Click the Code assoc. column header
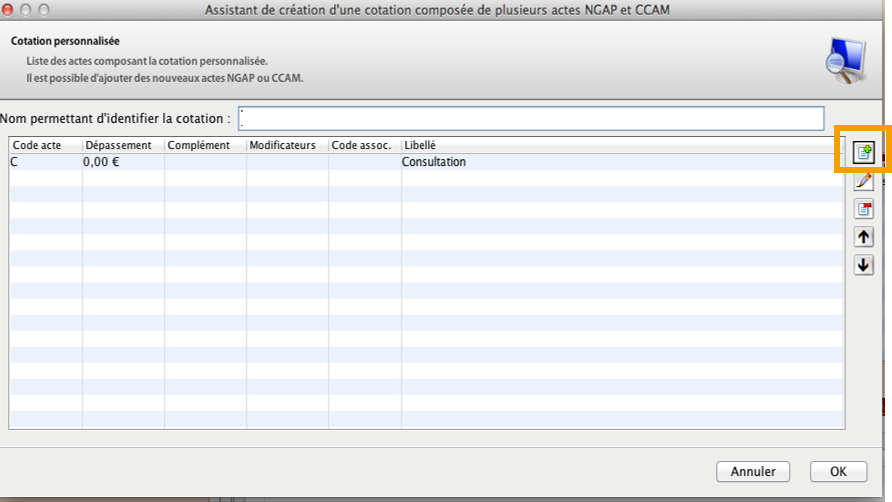This screenshot has width=892, height=502. (x=364, y=145)
